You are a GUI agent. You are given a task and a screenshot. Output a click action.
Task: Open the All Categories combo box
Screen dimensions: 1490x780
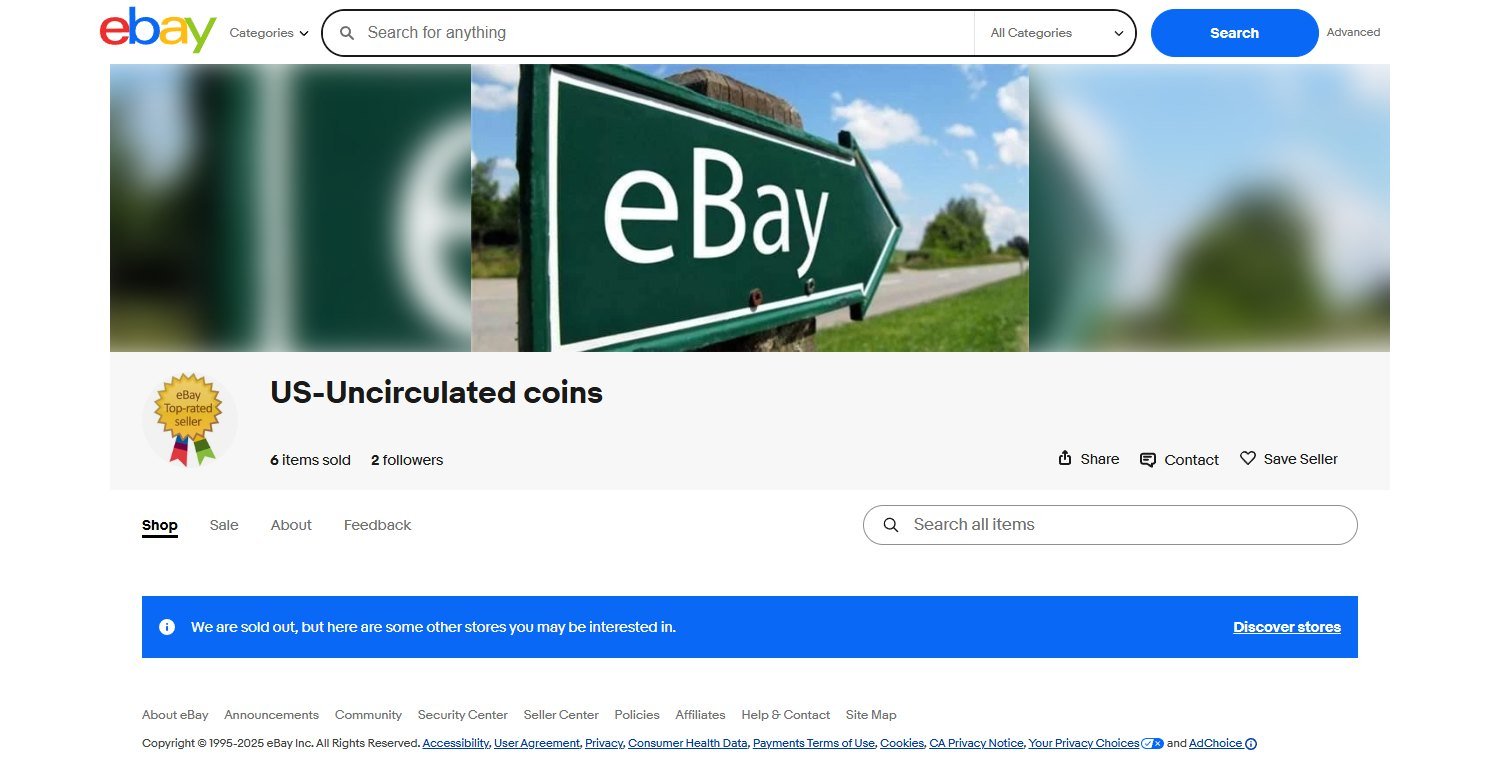1056,33
